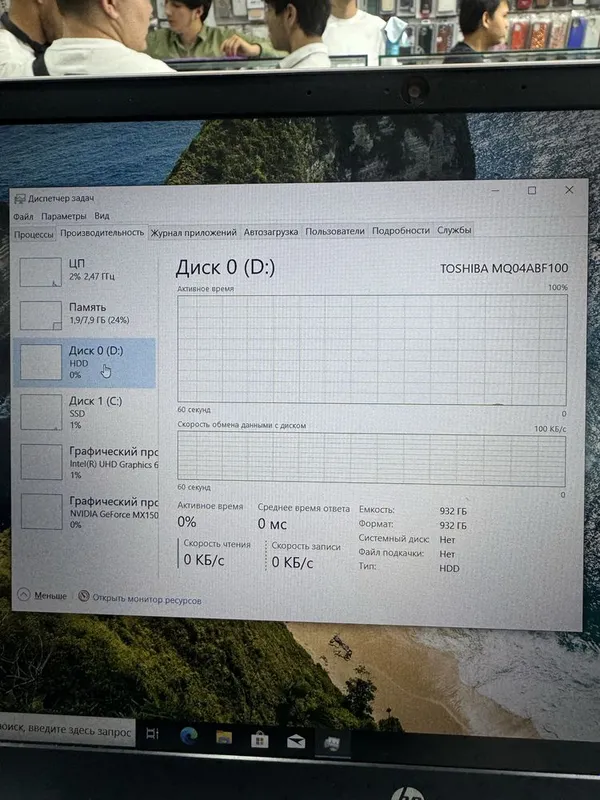This screenshot has height=800, width=600.
Task: Switch to the Процессы tab
Action: (34, 234)
